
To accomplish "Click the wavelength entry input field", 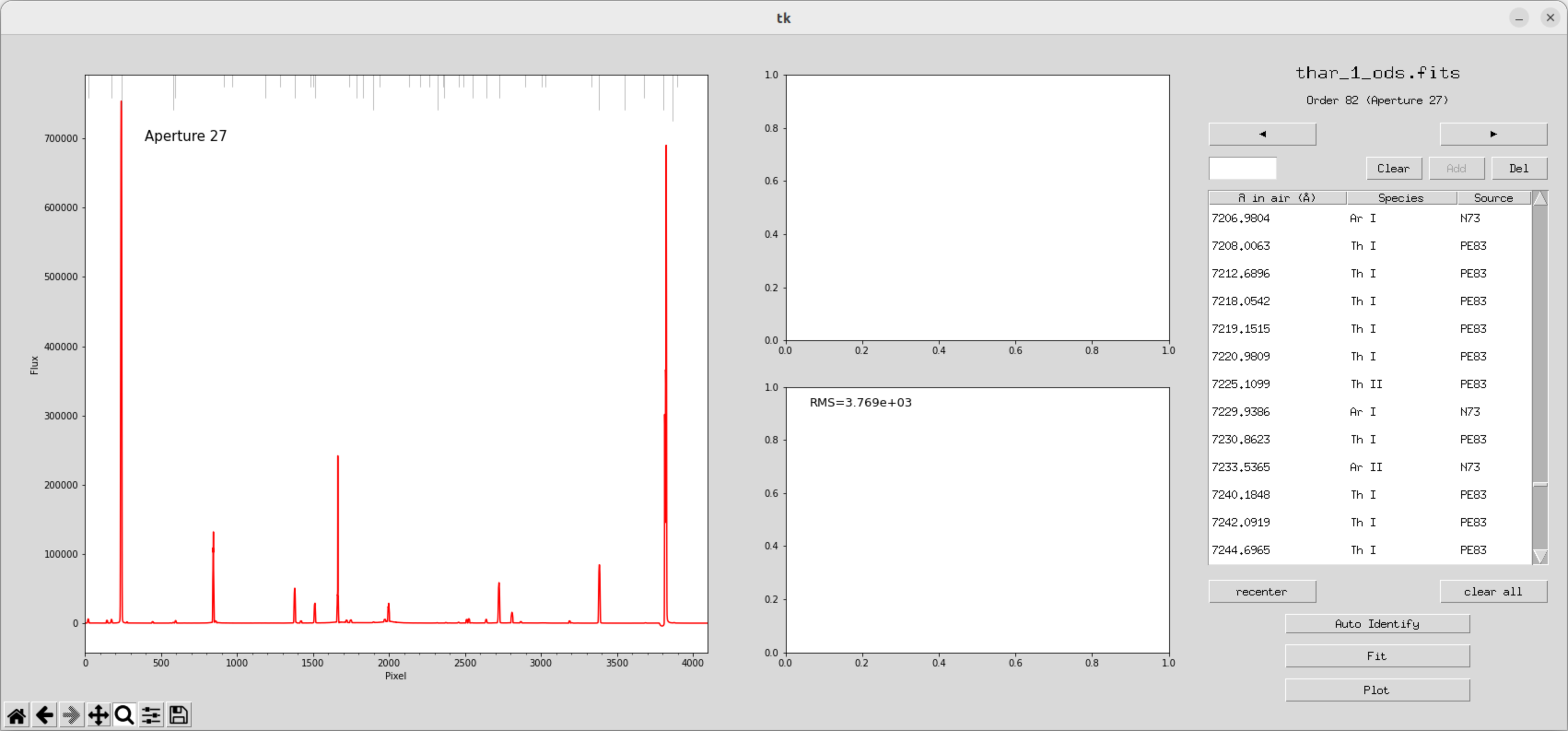I will 1242,169.
